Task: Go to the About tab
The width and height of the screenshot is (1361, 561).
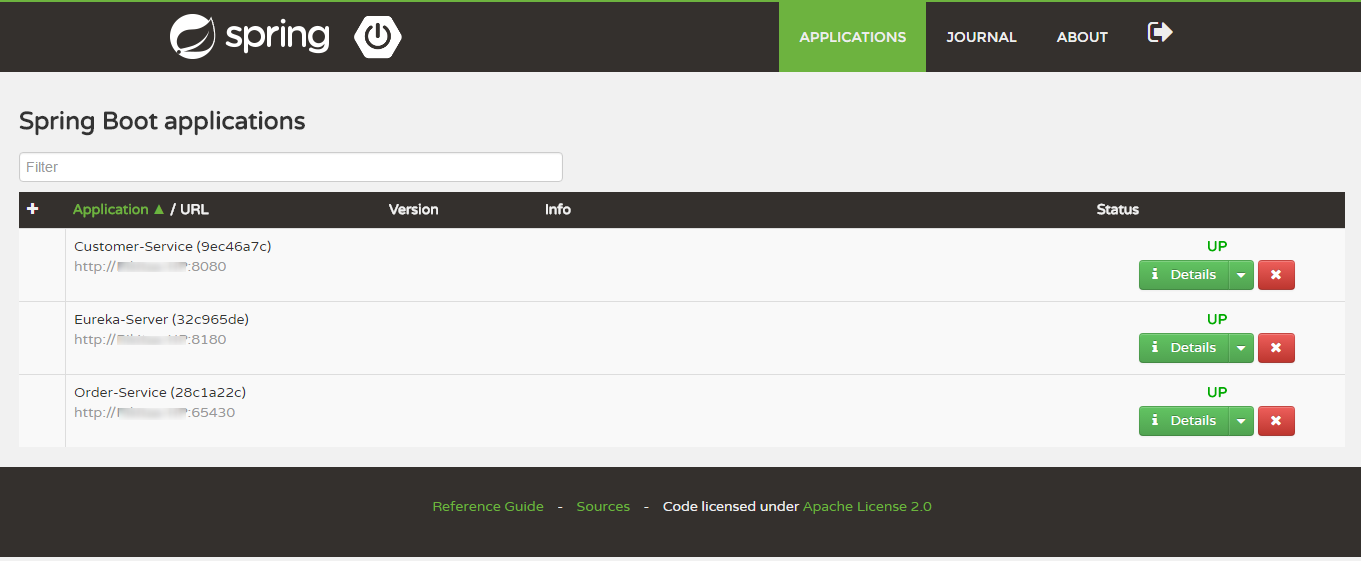Action: tap(1082, 37)
